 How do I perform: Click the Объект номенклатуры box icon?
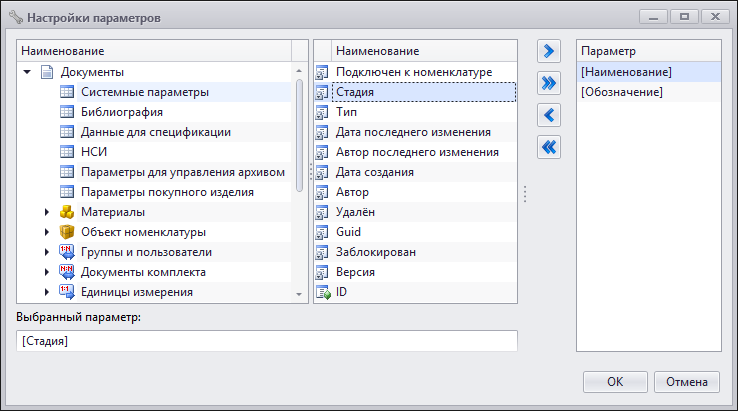[x=67, y=232]
